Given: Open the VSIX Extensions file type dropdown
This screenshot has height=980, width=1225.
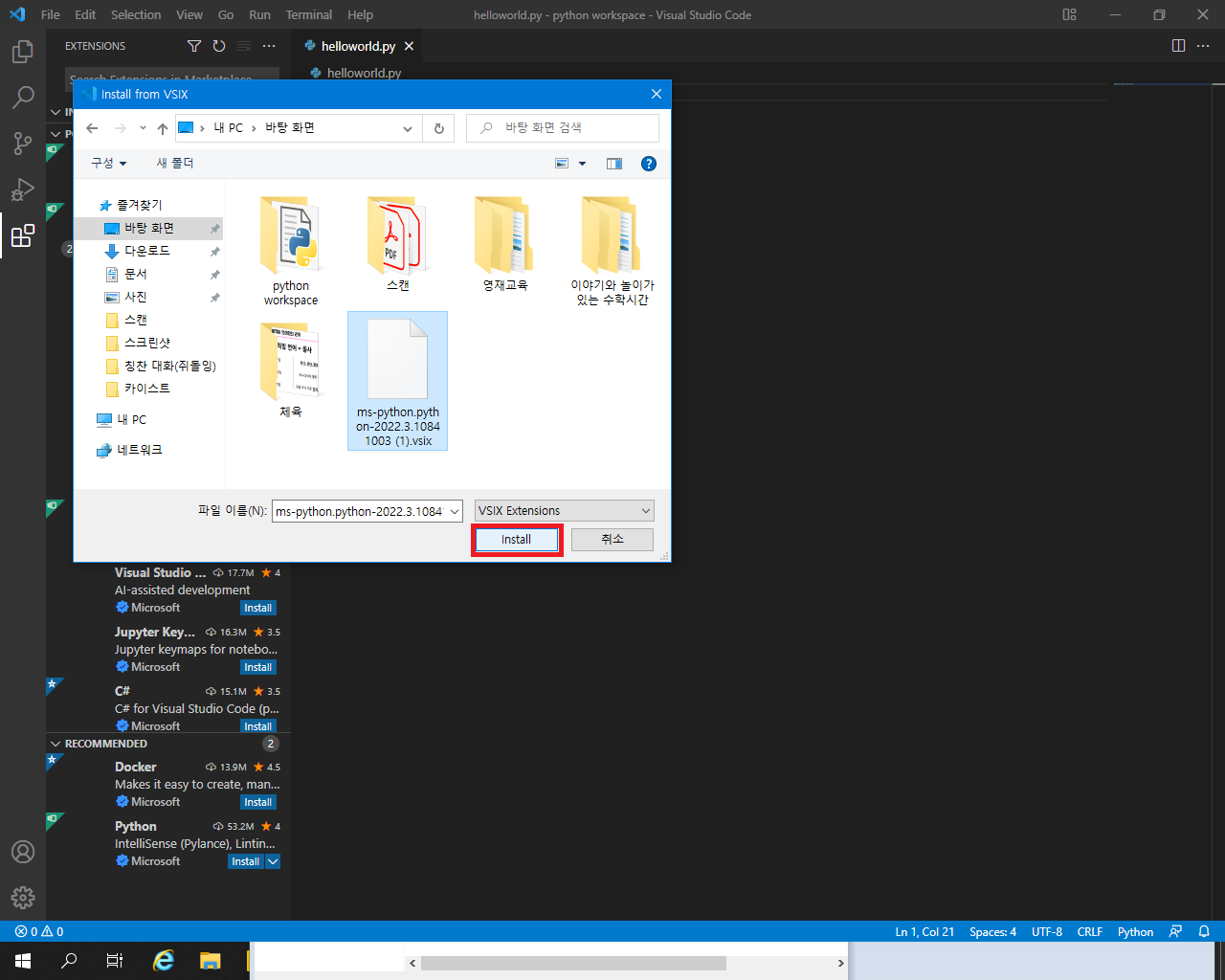Looking at the screenshot, I should coord(565,511).
